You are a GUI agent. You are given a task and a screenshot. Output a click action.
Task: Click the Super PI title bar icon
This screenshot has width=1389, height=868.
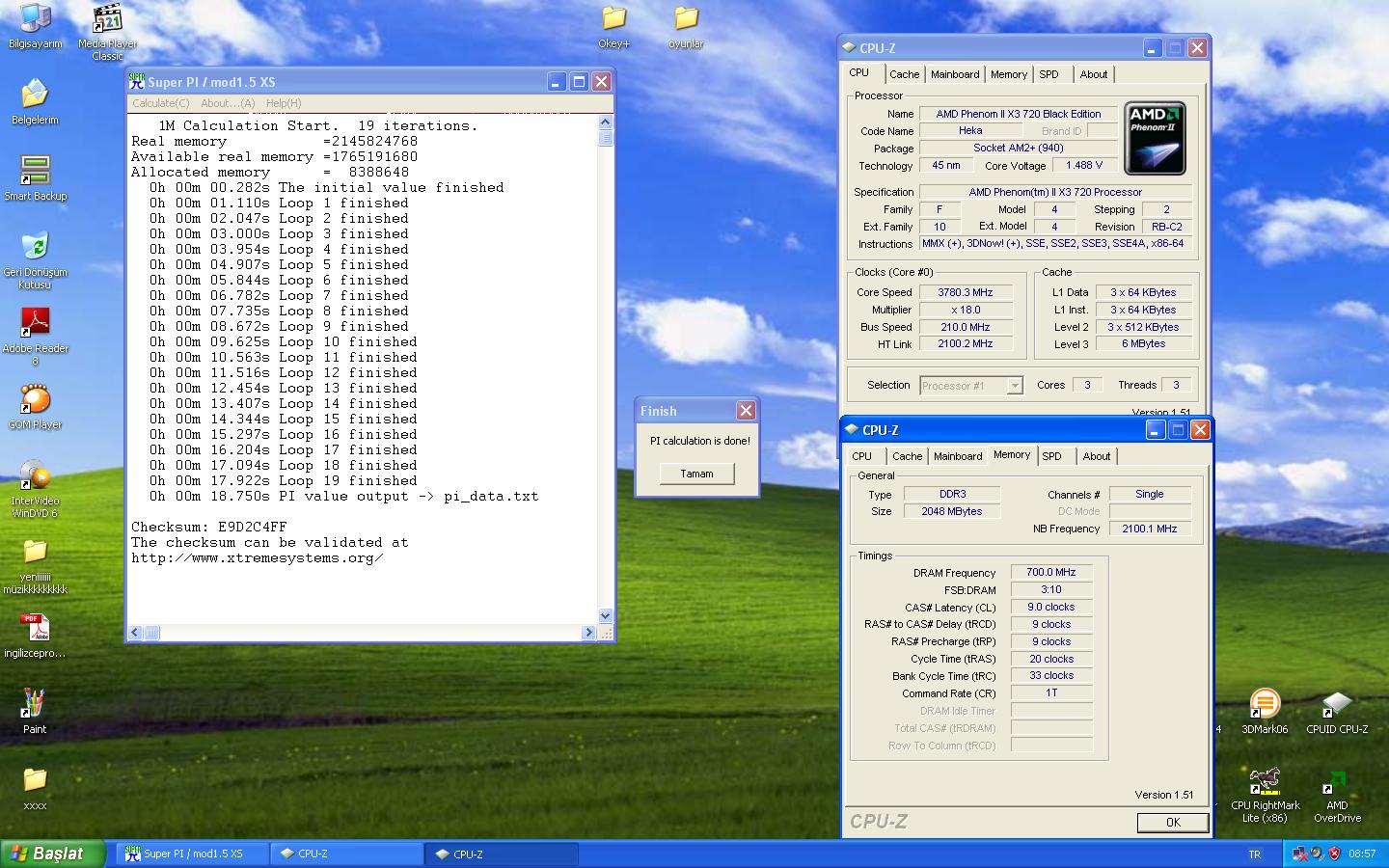(136, 82)
